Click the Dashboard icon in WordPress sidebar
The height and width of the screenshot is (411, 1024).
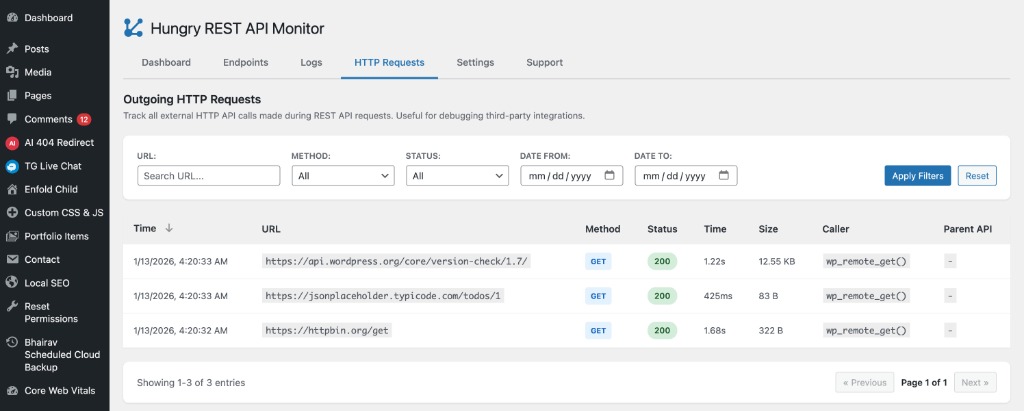tap(12, 18)
